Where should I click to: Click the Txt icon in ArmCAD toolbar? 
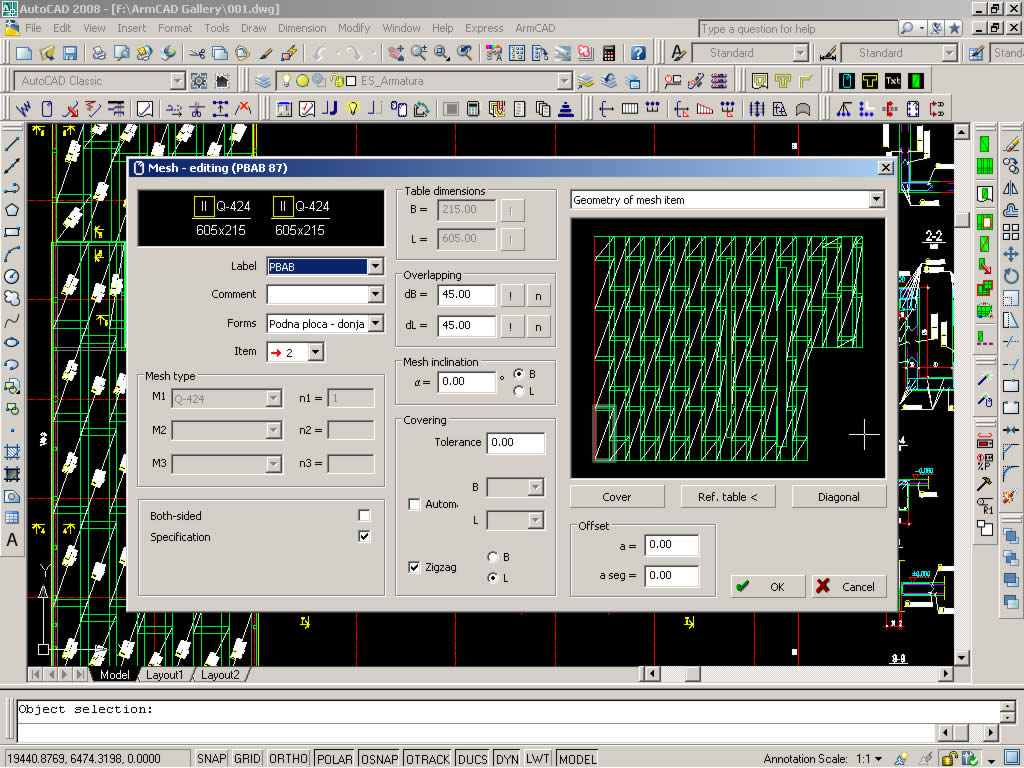tap(893, 81)
